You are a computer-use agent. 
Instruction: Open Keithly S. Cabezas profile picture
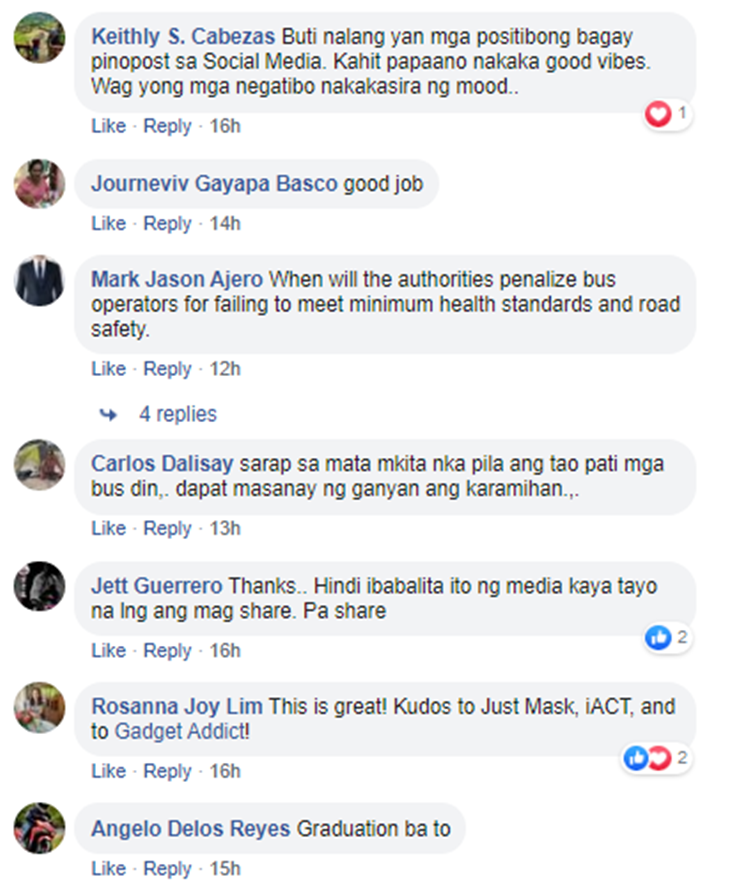point(40,38)
